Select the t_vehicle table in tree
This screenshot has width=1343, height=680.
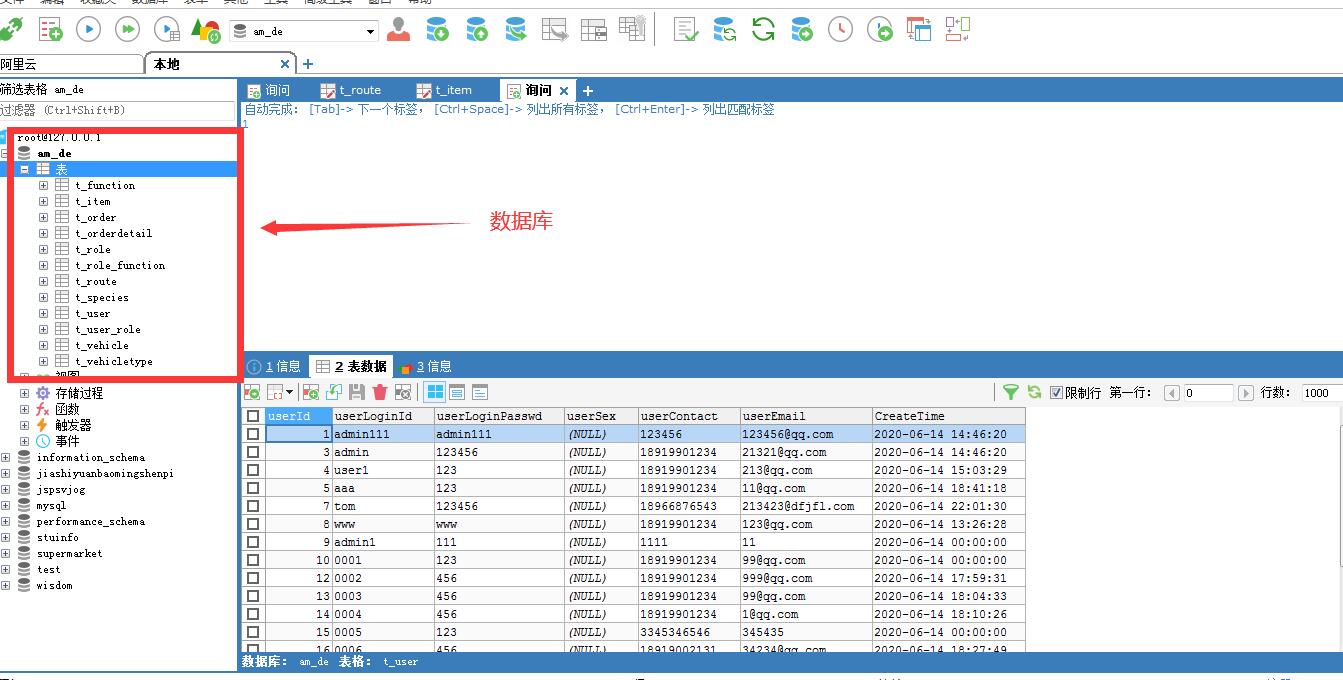click(x=102, y=345)
